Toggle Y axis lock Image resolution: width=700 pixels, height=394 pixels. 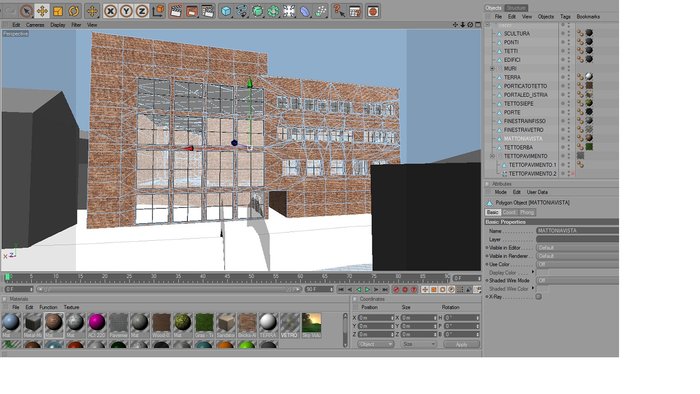click(x=126, y=11)
